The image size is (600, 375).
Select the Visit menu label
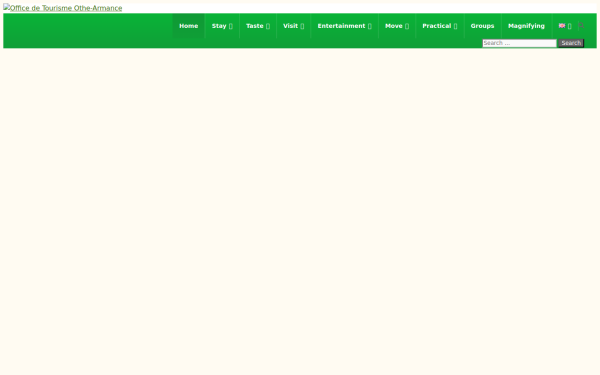coord(290,26)
